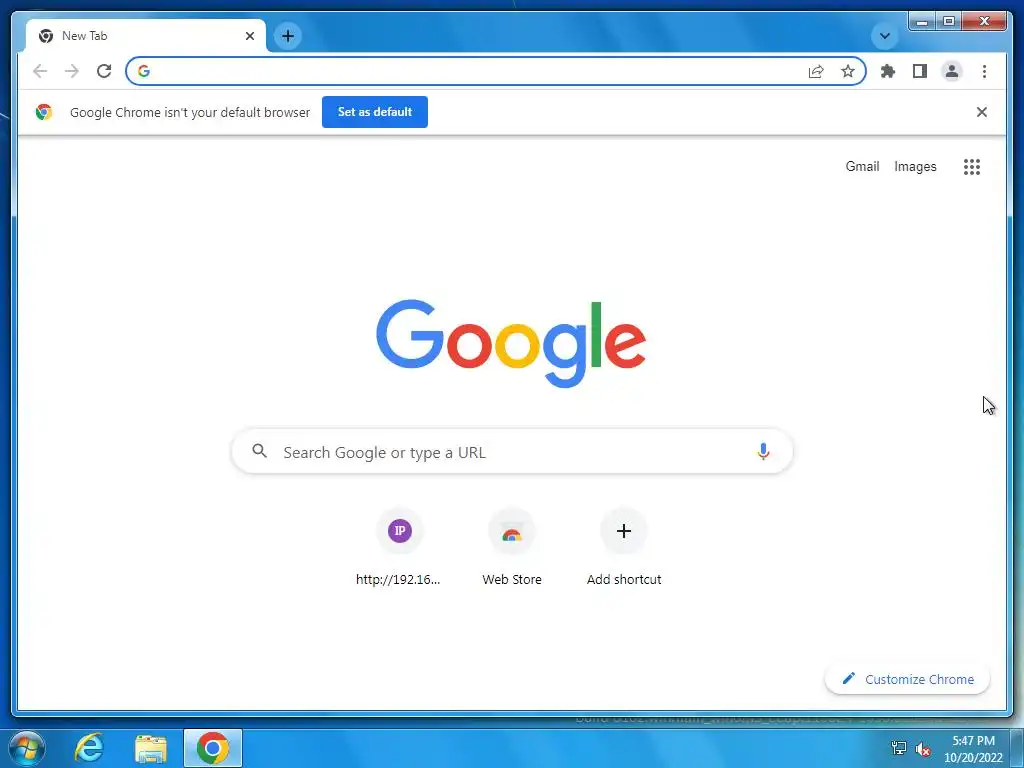Expand the tab search dropdown arrow
This screenshot has height=768, width=1024.
pyautogui.click(x=884, y=36)
